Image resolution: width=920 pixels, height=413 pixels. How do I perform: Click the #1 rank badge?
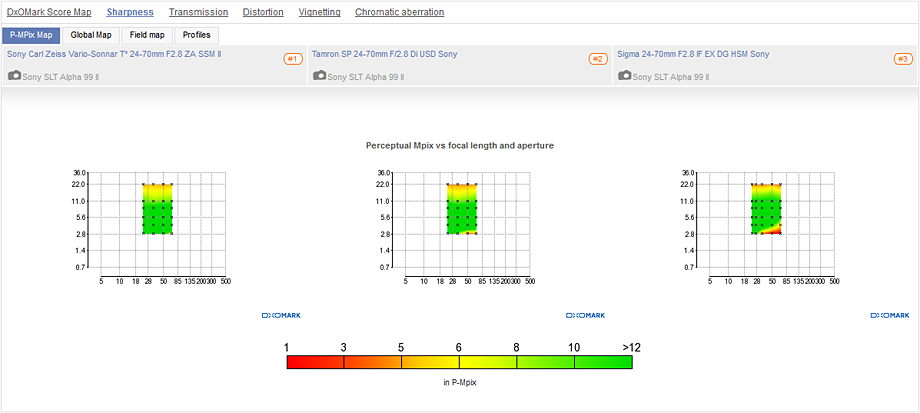click(x=293, y=59)
